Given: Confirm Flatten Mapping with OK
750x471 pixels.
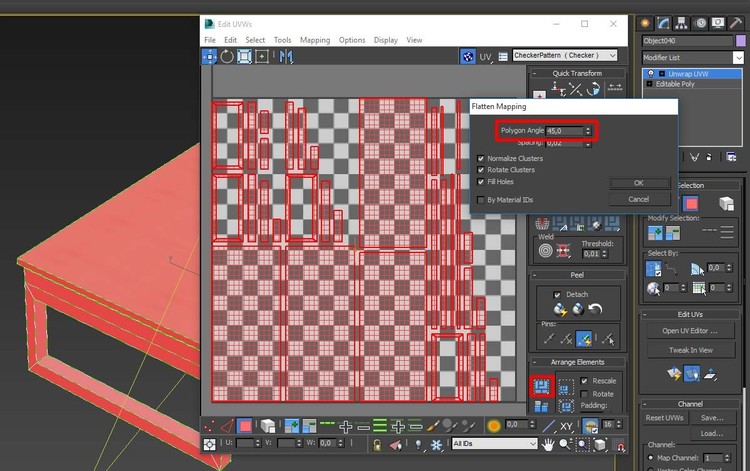Looking at the screenshot, I should click(639, 183).
